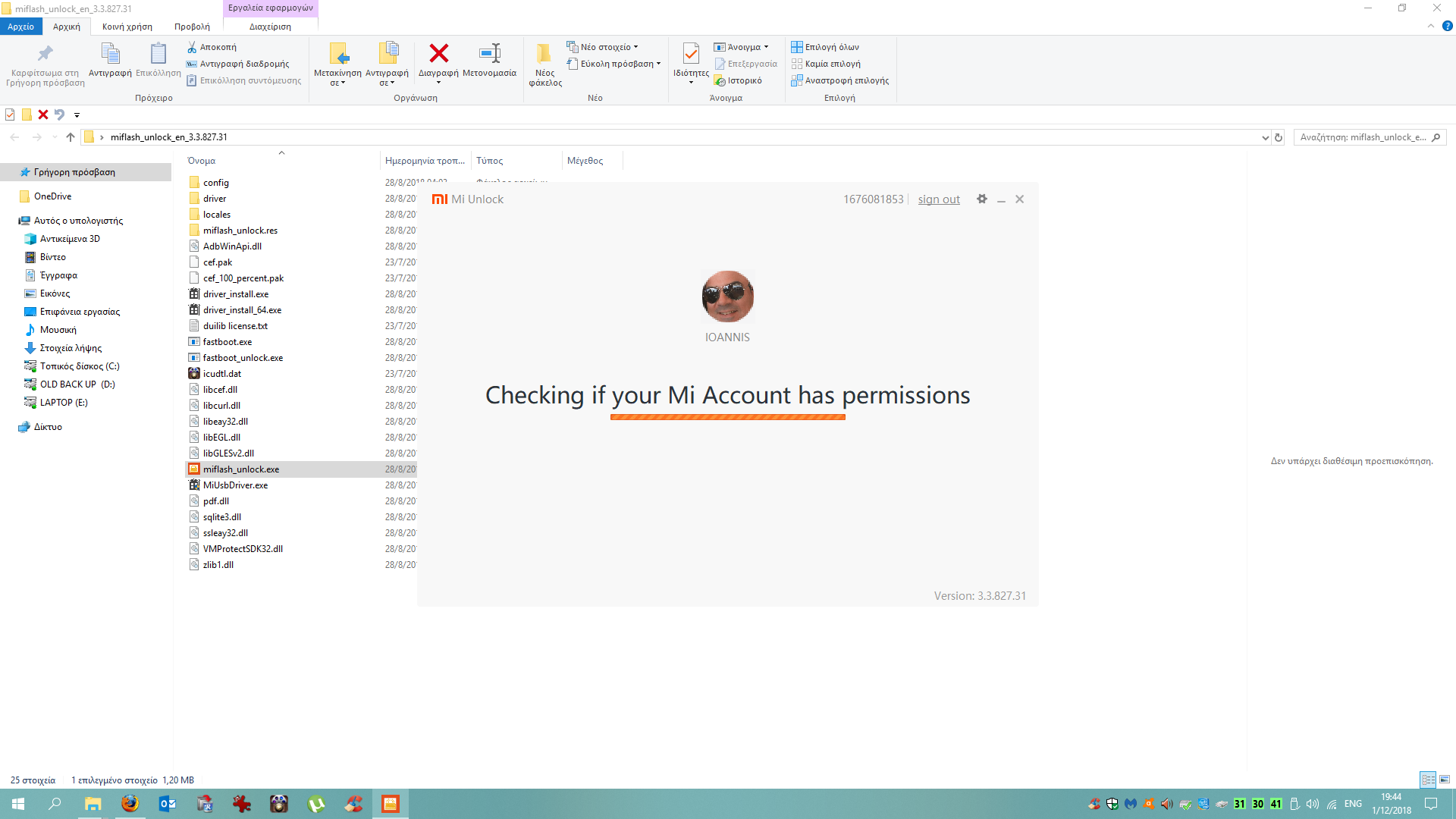Switch to large icons view toggle

tap(1445, 780)
